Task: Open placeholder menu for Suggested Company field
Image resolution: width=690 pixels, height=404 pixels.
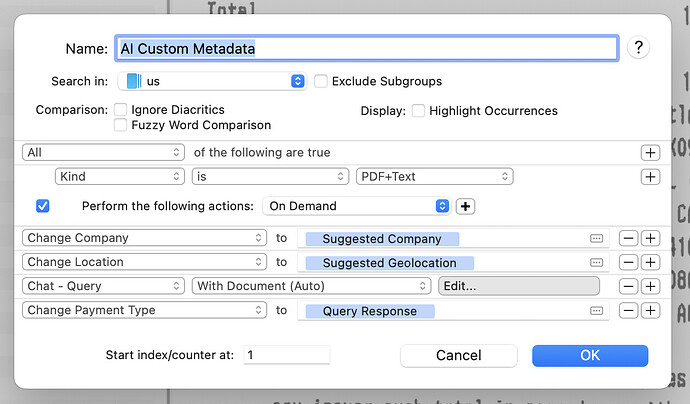Action: [x=597, y=239]
